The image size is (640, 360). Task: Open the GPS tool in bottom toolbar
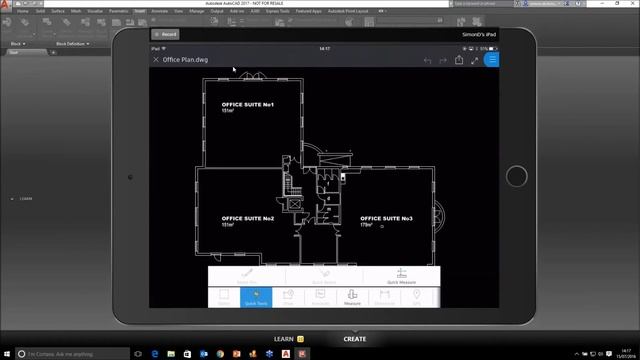tap(416, 298)
